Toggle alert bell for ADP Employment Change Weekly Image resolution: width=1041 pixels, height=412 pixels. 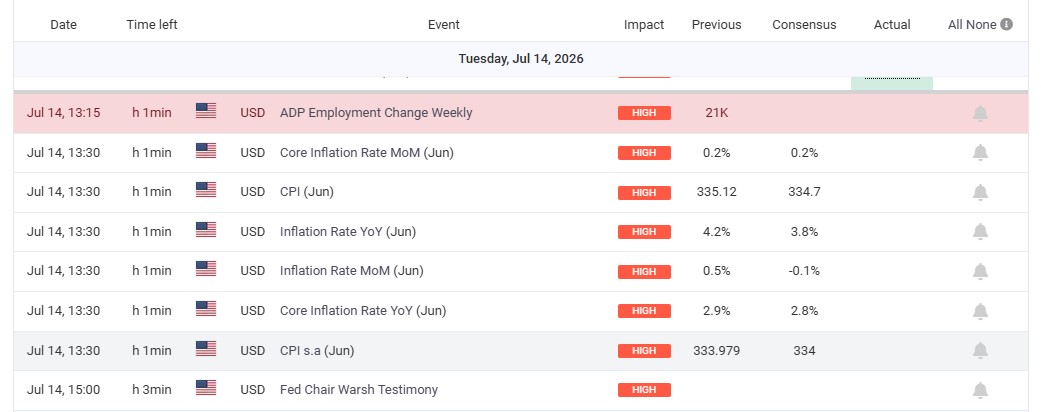(980, 113)
